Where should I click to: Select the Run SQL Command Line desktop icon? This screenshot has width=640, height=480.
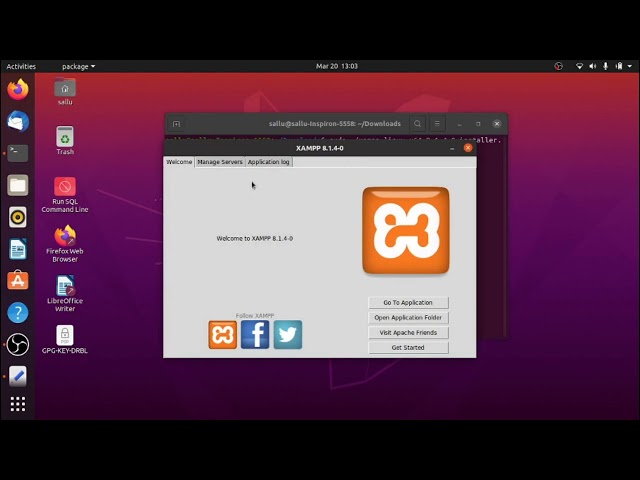[x=65, y=195]
